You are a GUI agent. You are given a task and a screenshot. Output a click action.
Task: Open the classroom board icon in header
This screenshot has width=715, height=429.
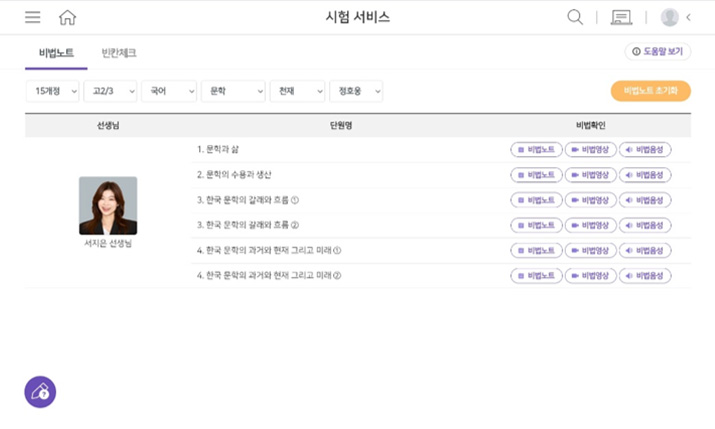[x=621, y=17]
